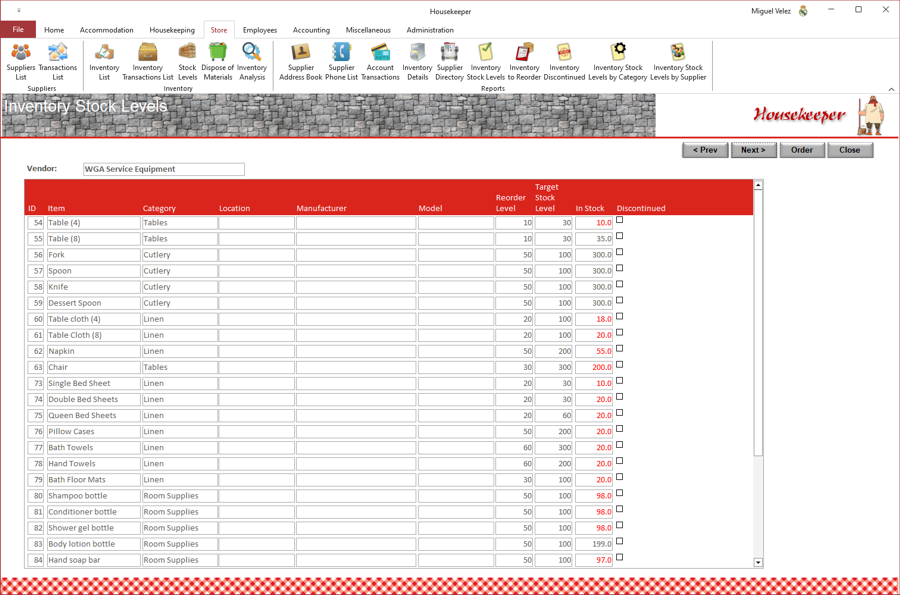900x595 pixels.
Task: Switch to the Accommodation tab
Action: pyautogui.click(x=106, y=30)
